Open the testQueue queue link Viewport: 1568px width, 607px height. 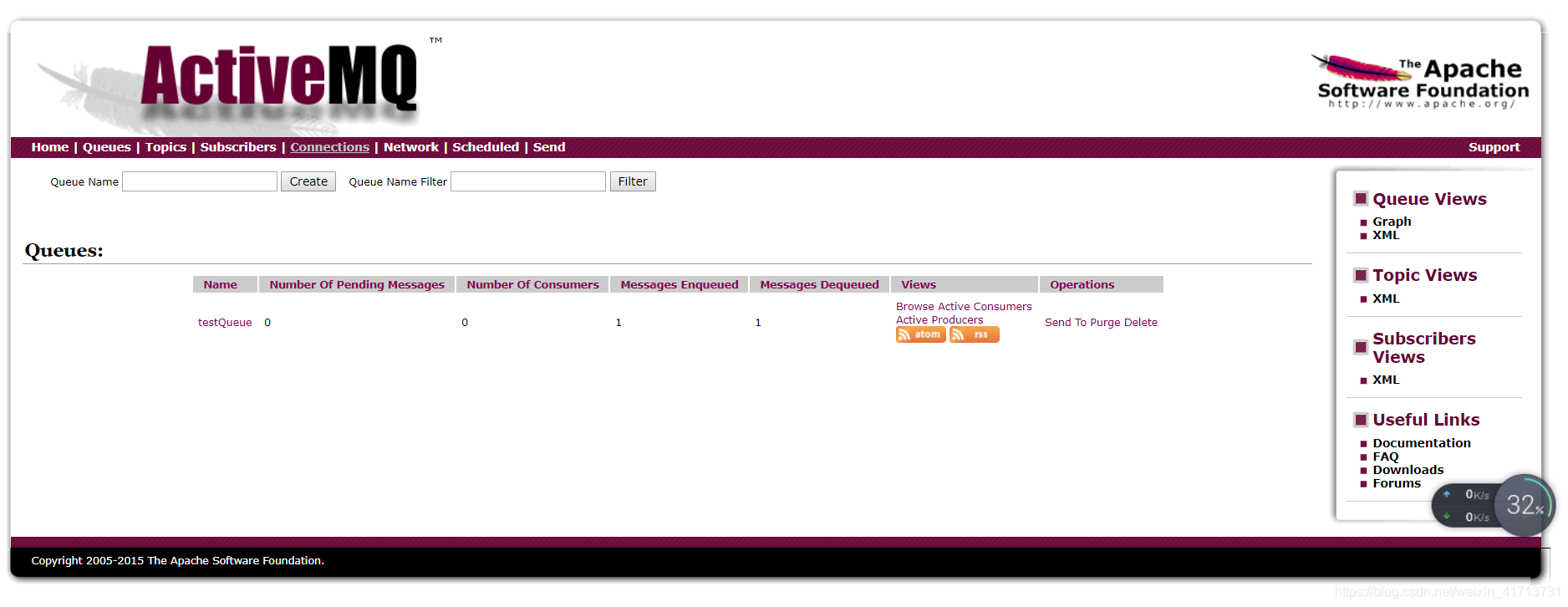point(225,323)
